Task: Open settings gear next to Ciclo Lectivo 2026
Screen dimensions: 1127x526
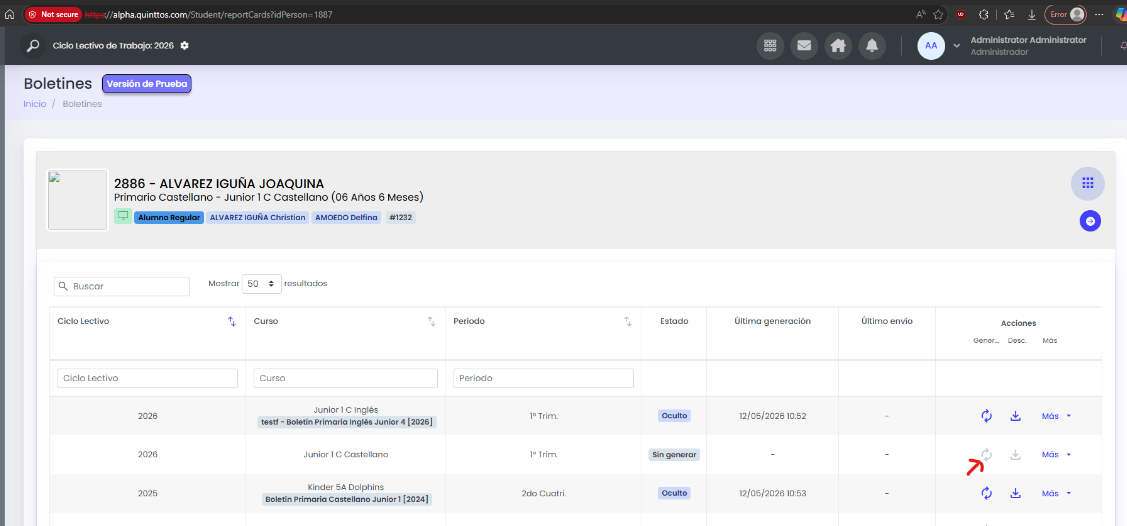Action: (185, 45)
